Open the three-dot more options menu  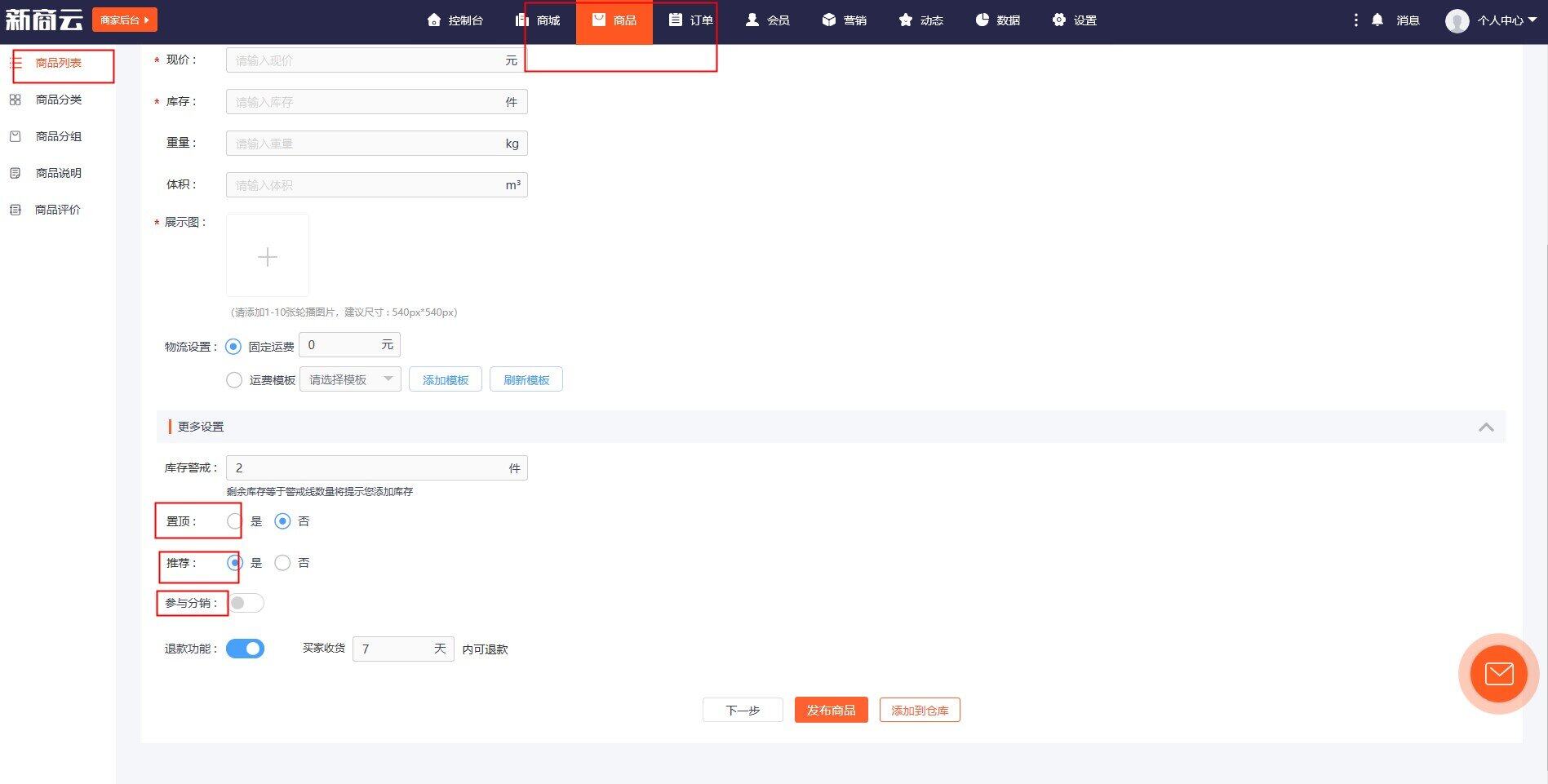(x=1355, y=20)
